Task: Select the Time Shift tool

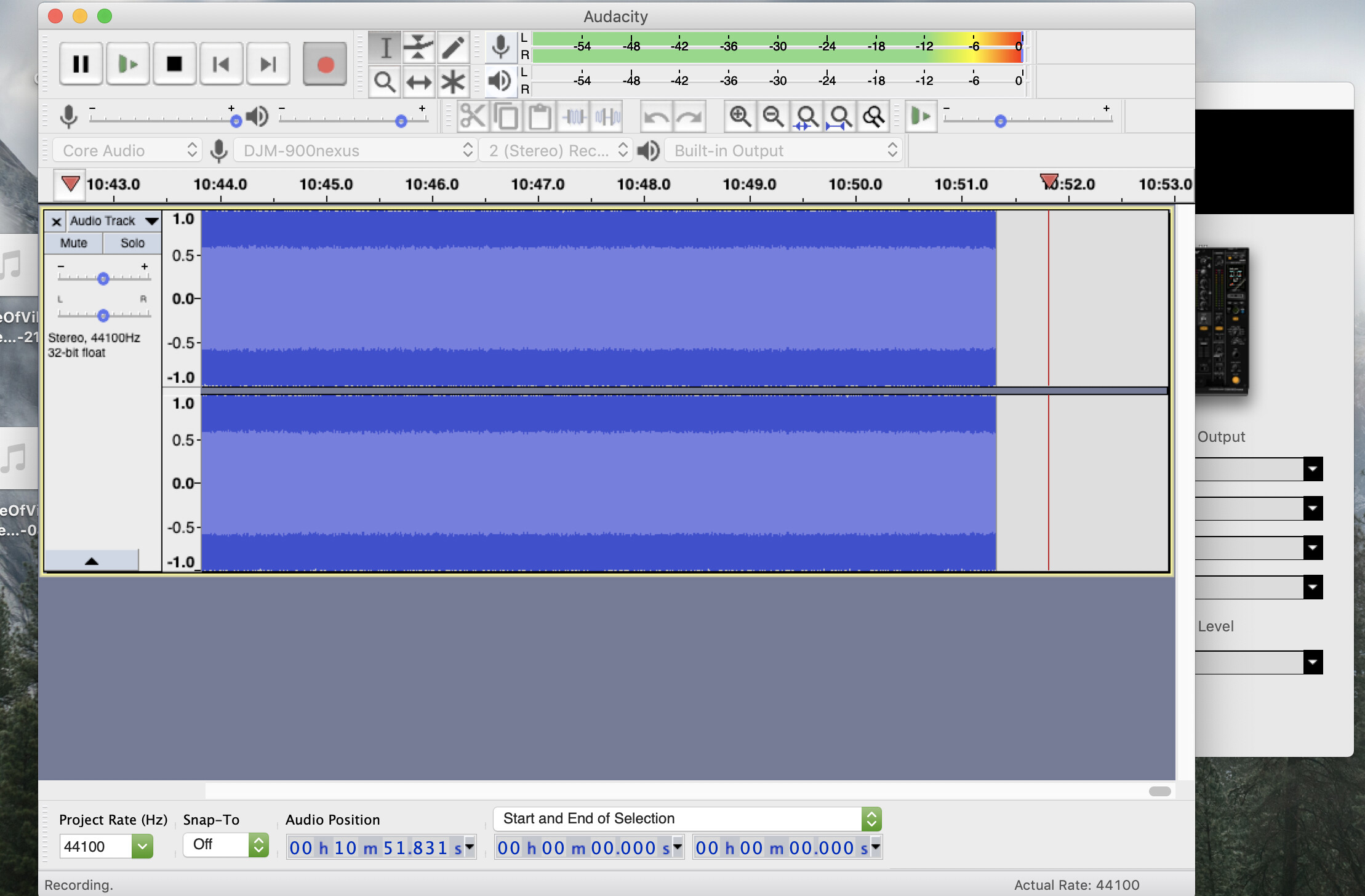Action: 419,81
